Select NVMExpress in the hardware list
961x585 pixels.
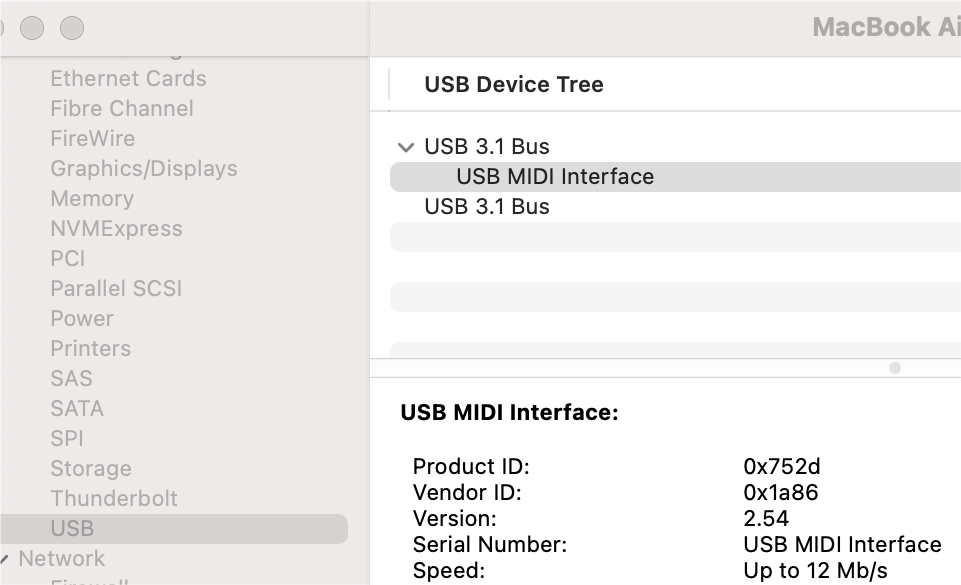(x=116, y=228)
